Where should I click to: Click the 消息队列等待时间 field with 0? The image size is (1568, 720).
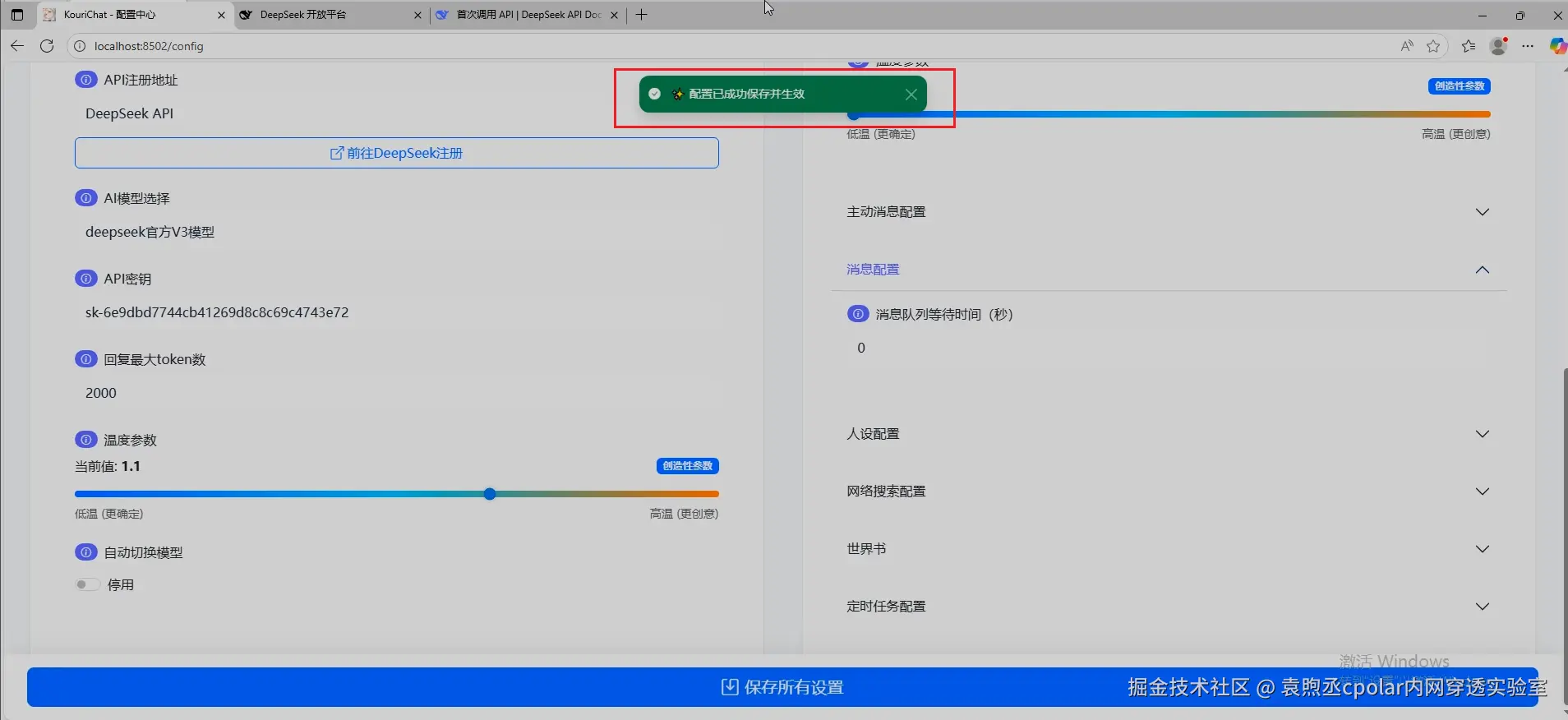click(x=1169, y=348)
